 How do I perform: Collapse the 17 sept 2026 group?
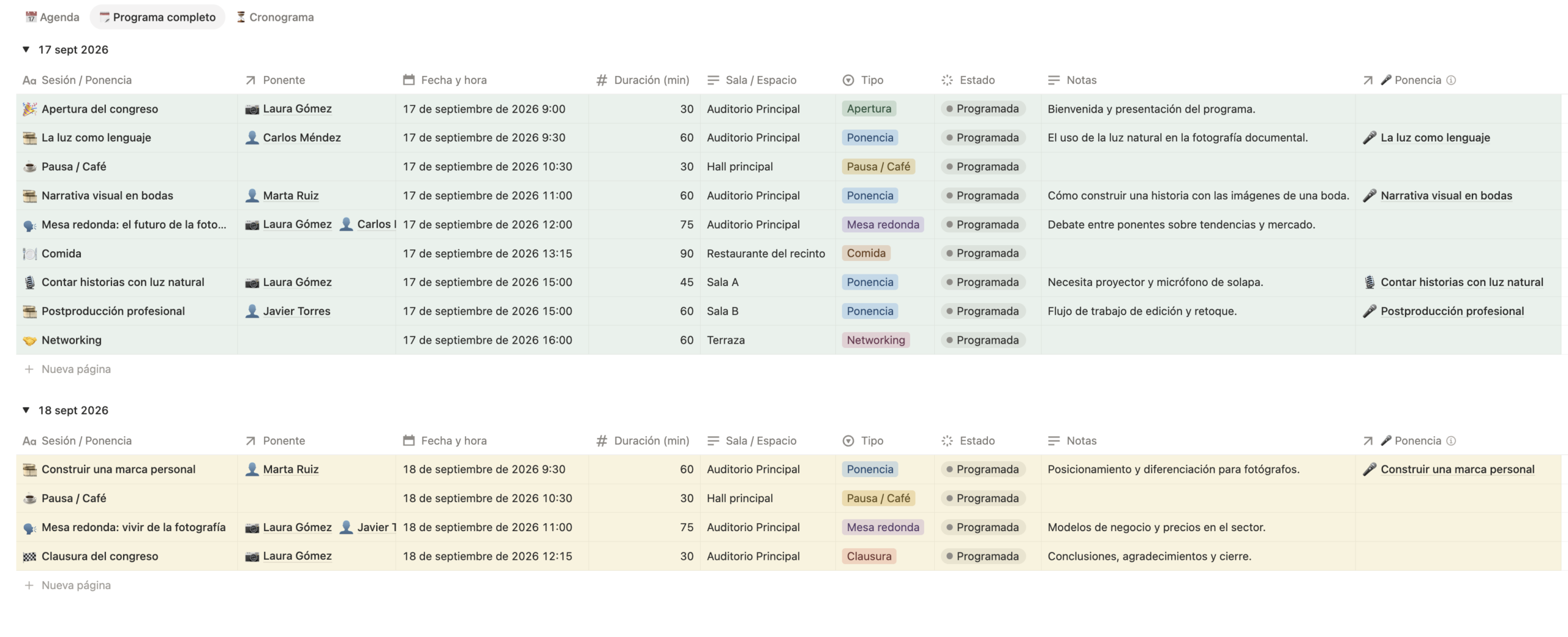pyautogui.click(x=26, y=50)
